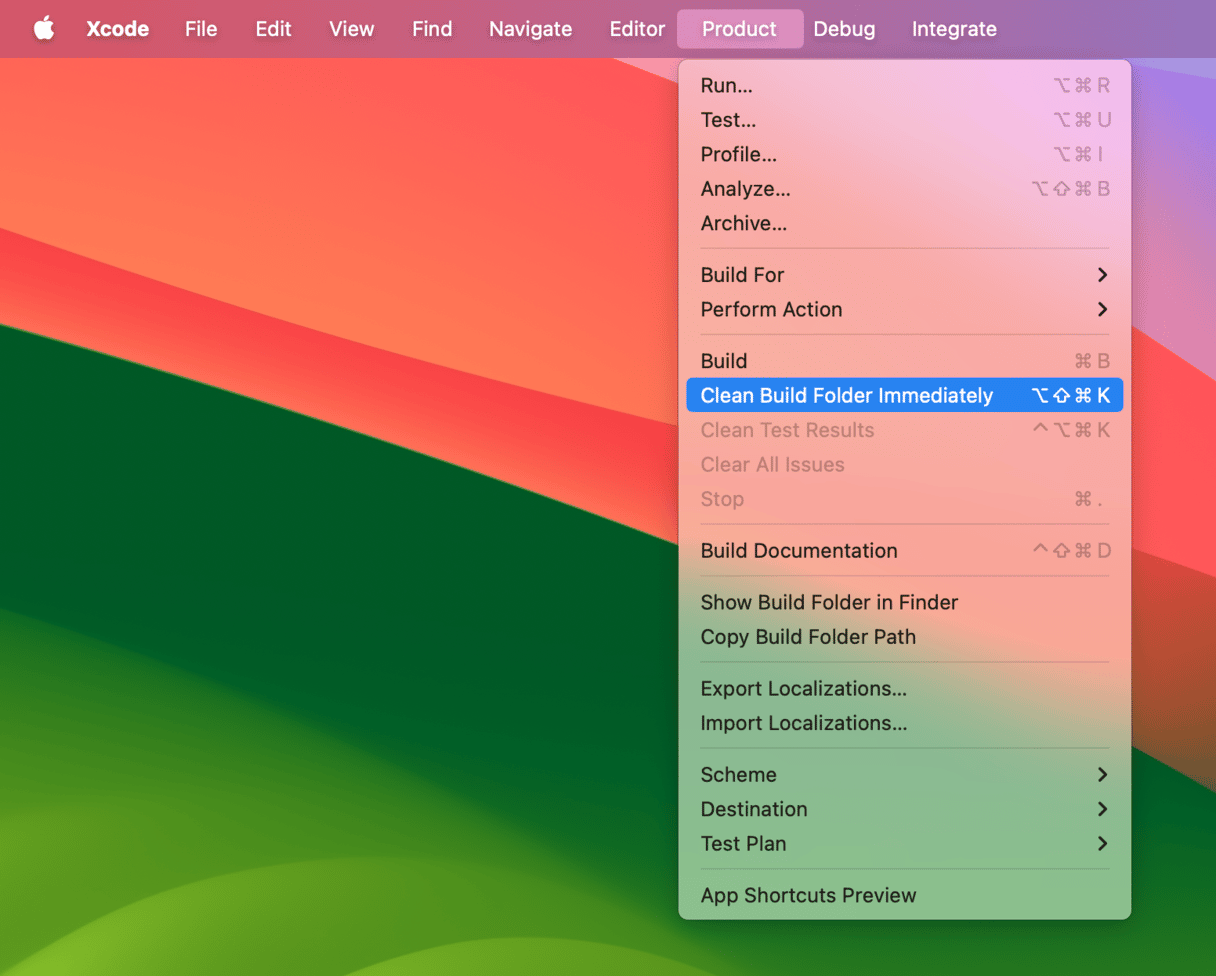Open the Apple menu
The width and height of the screenshot is (1216, 976).
tap(44, 29)
